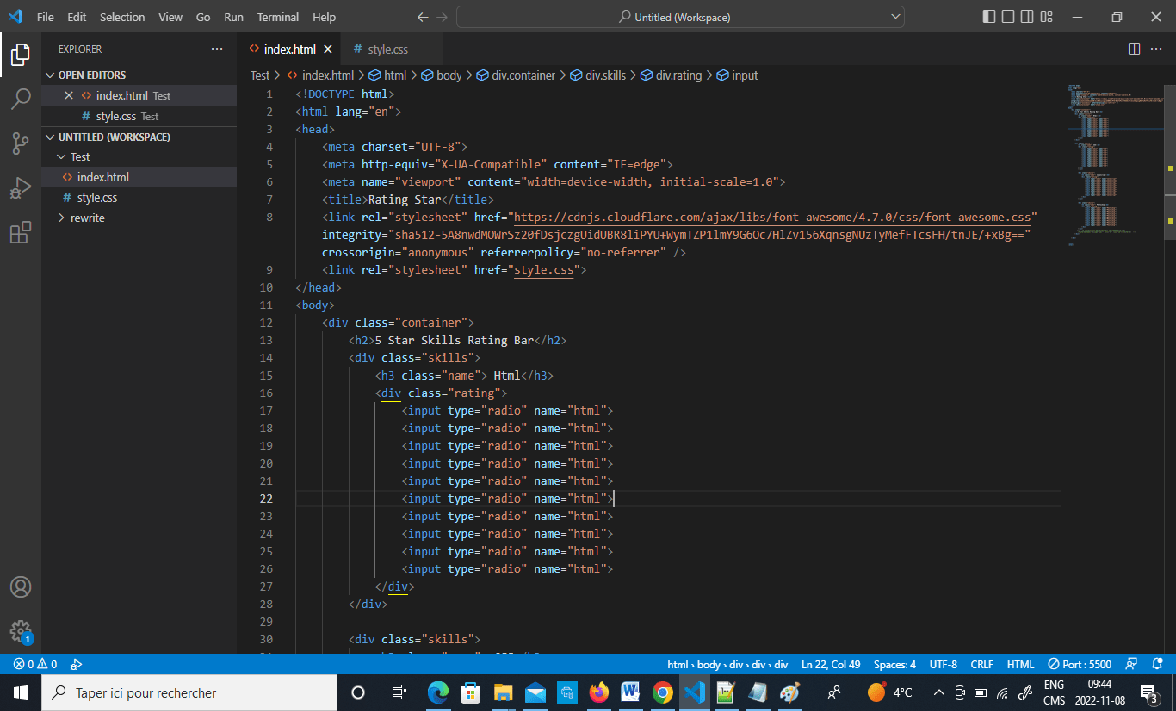
Task: Change indentation via Spaces: 4
Action: 895,664
